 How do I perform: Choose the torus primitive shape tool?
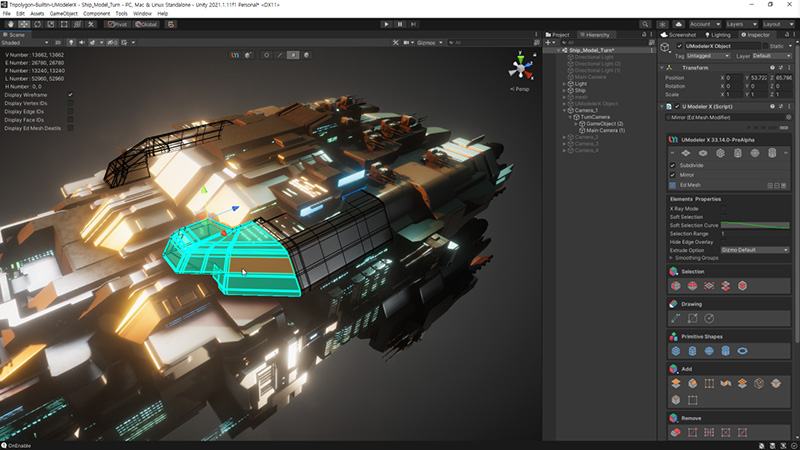click(742, 351)
